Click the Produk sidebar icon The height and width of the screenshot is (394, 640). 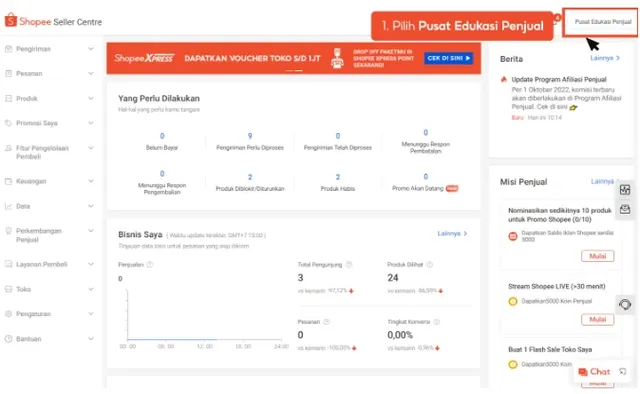[x=8, y=98]
